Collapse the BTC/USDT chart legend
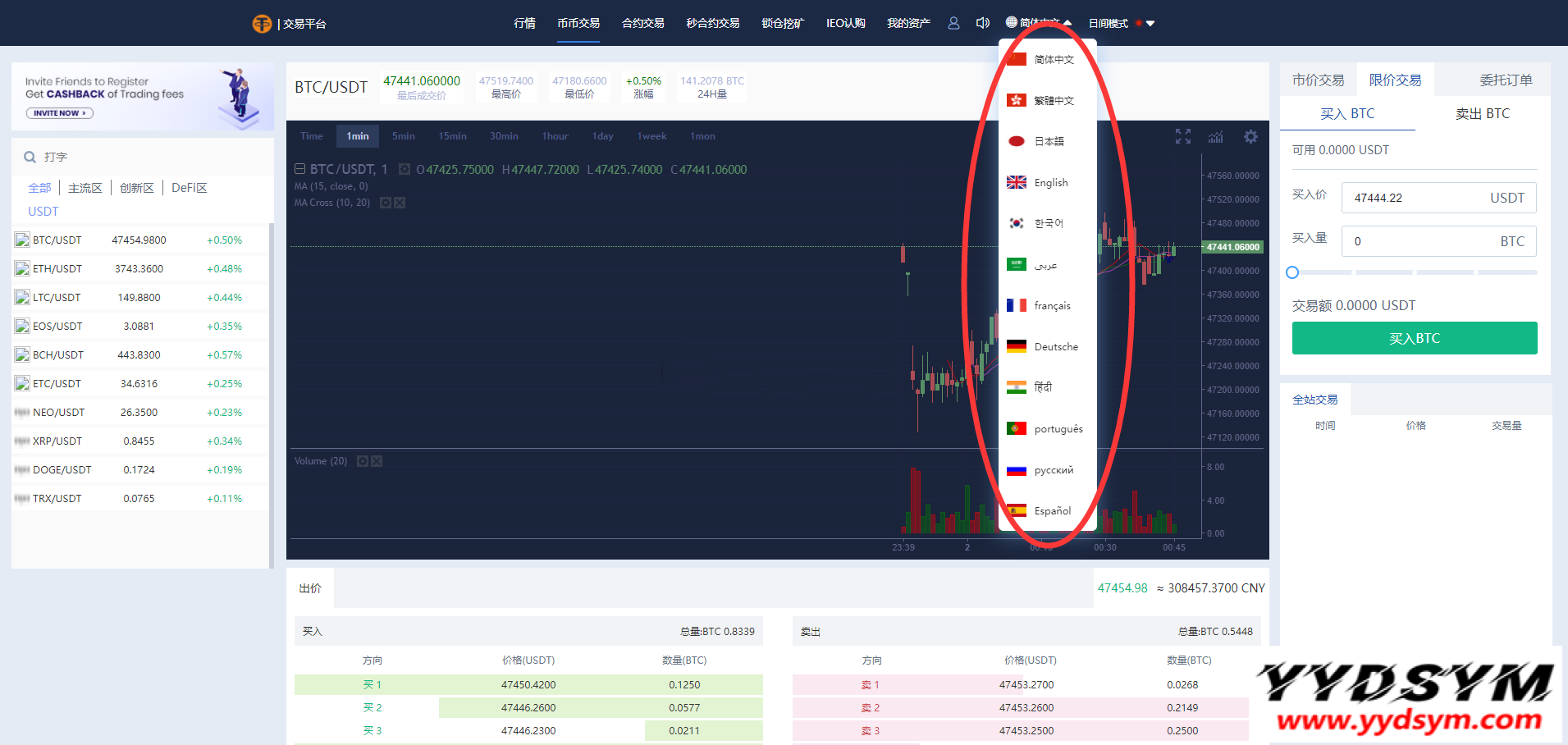 [x=299, y=169]
